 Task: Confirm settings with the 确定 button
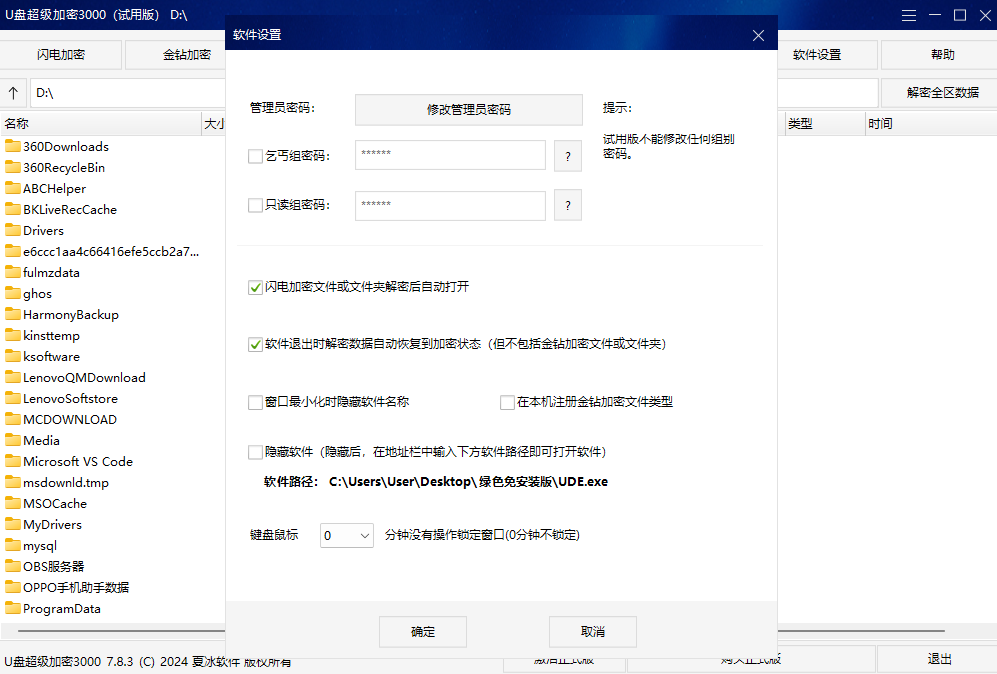(423, 632)
